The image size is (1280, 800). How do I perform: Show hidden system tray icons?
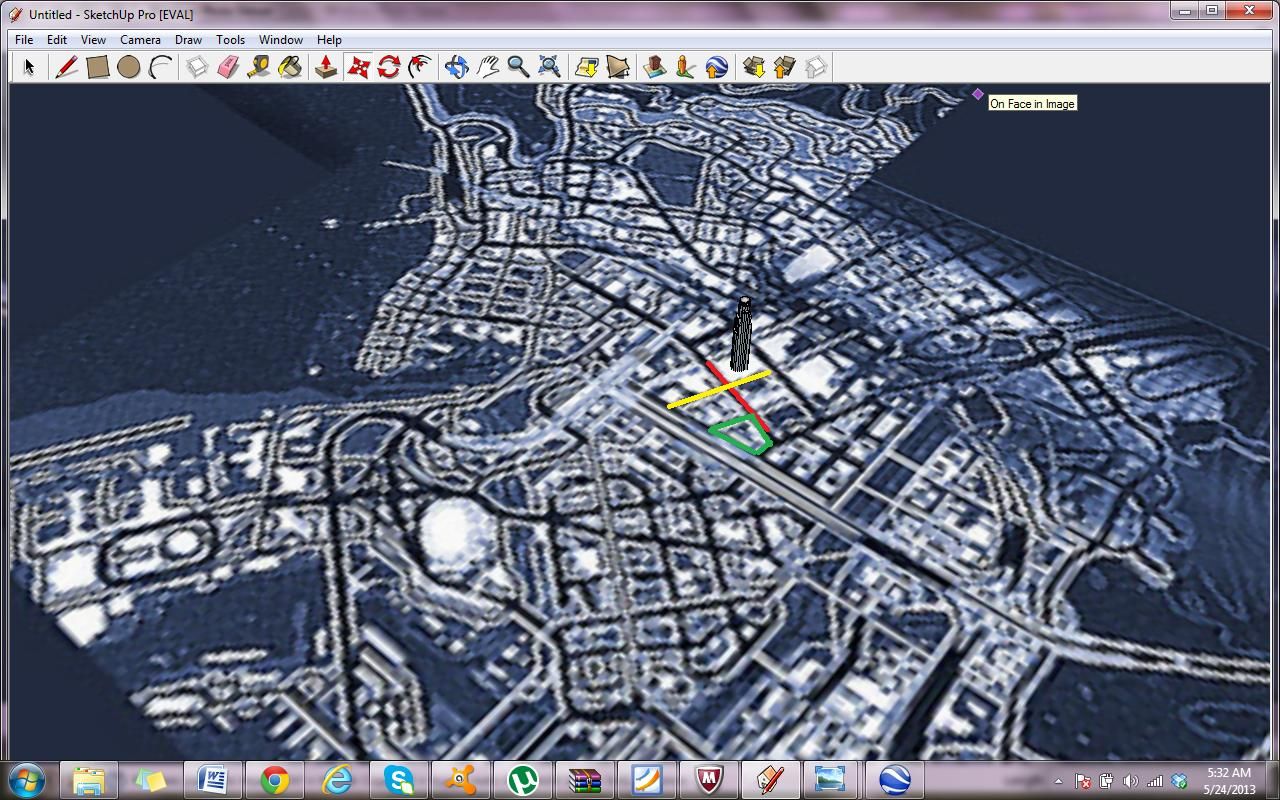(1058, 781)
